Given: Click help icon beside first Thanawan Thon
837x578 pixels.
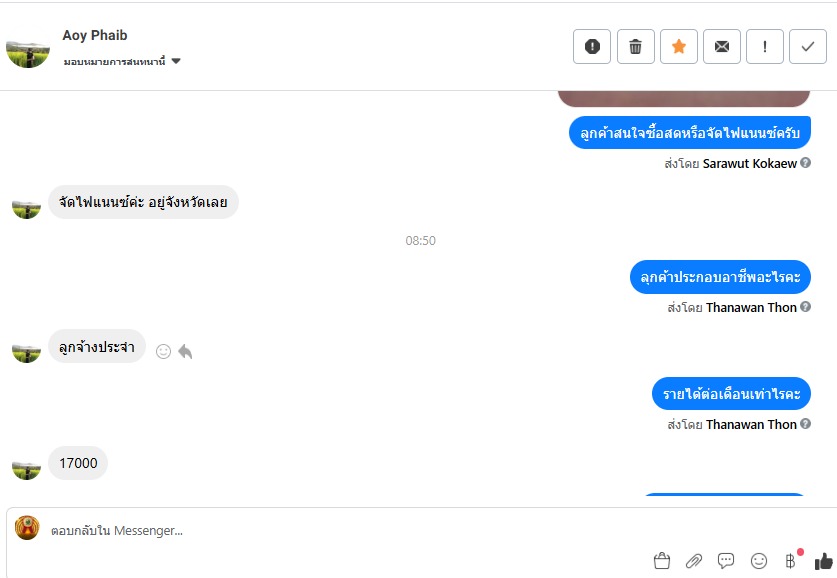Looking at the screenshot, I should click(806, 307).
